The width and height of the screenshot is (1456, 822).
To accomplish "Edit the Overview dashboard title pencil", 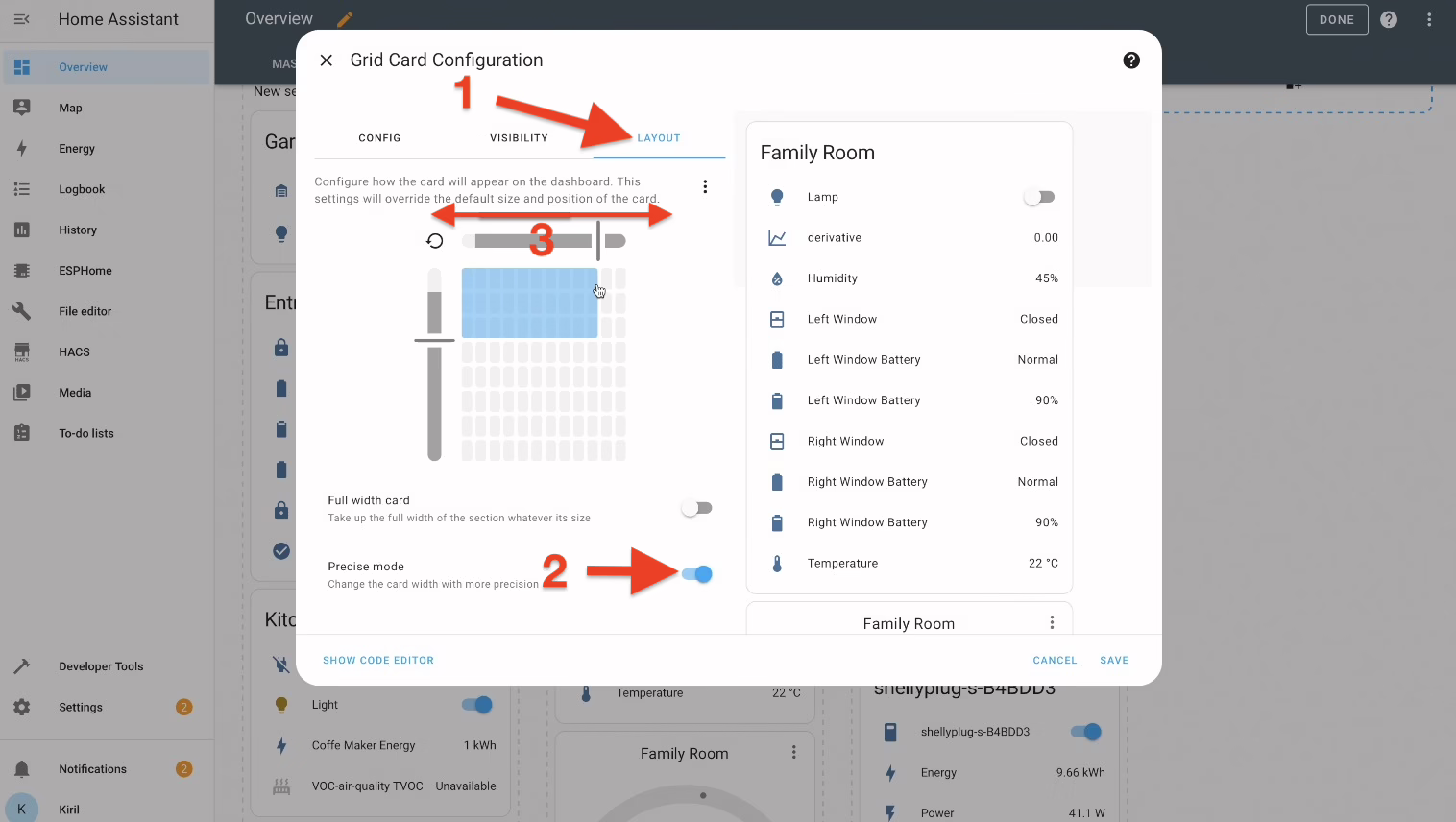I will tap(345, 19).
